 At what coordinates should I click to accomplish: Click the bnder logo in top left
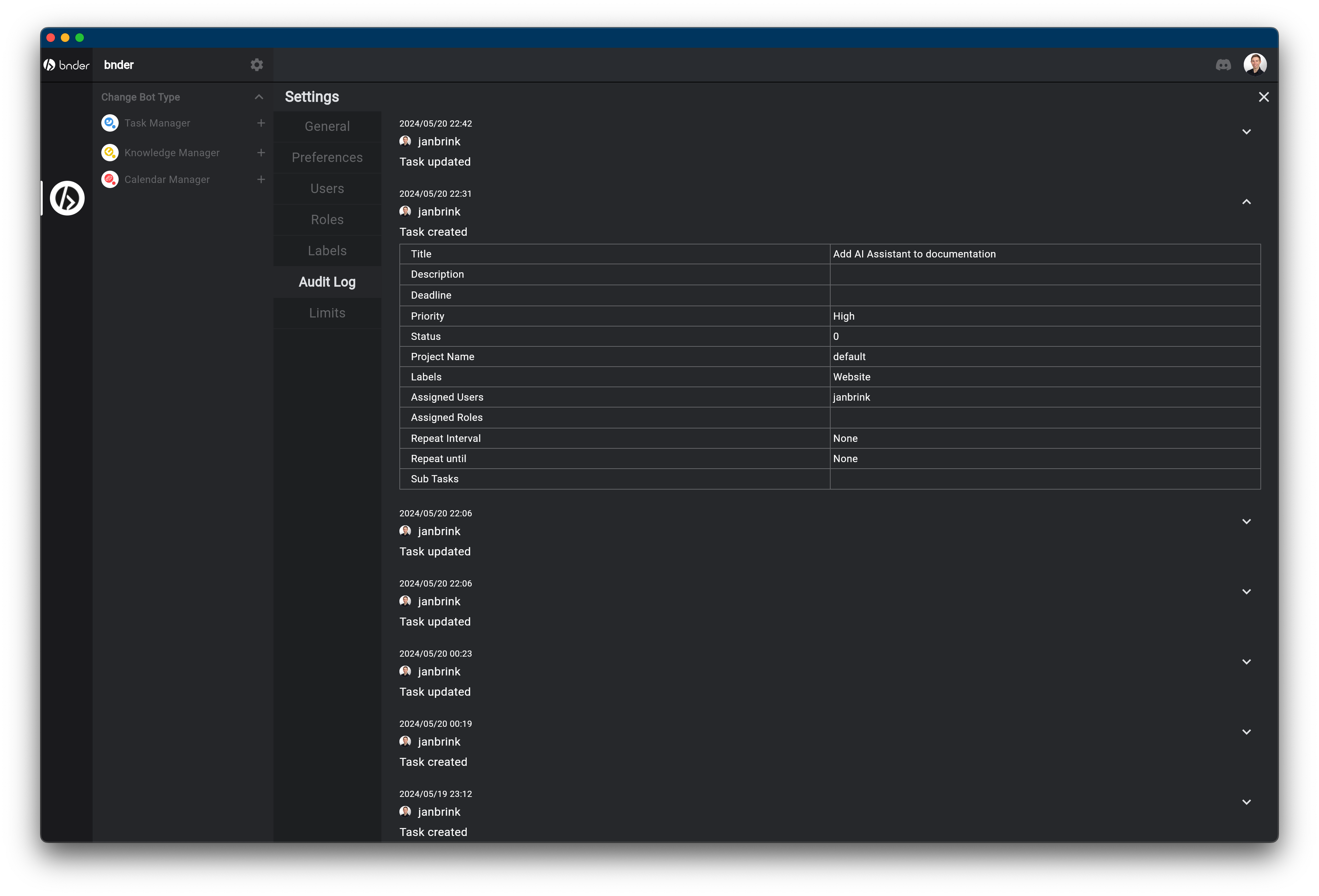(67, 65)
